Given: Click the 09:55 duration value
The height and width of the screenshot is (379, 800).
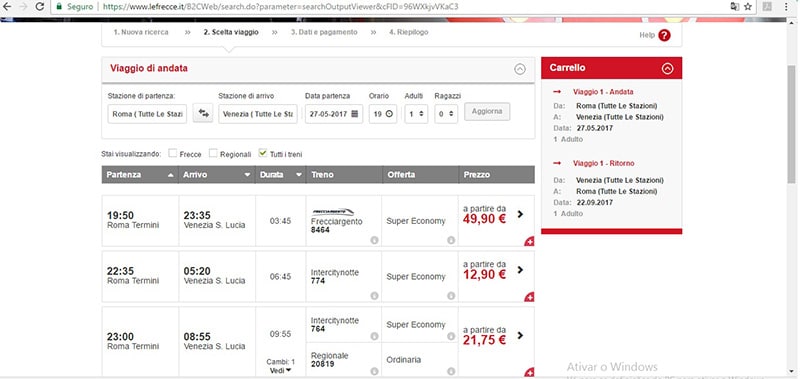Looking at the screenshot, I should click(x=281, y=334).
